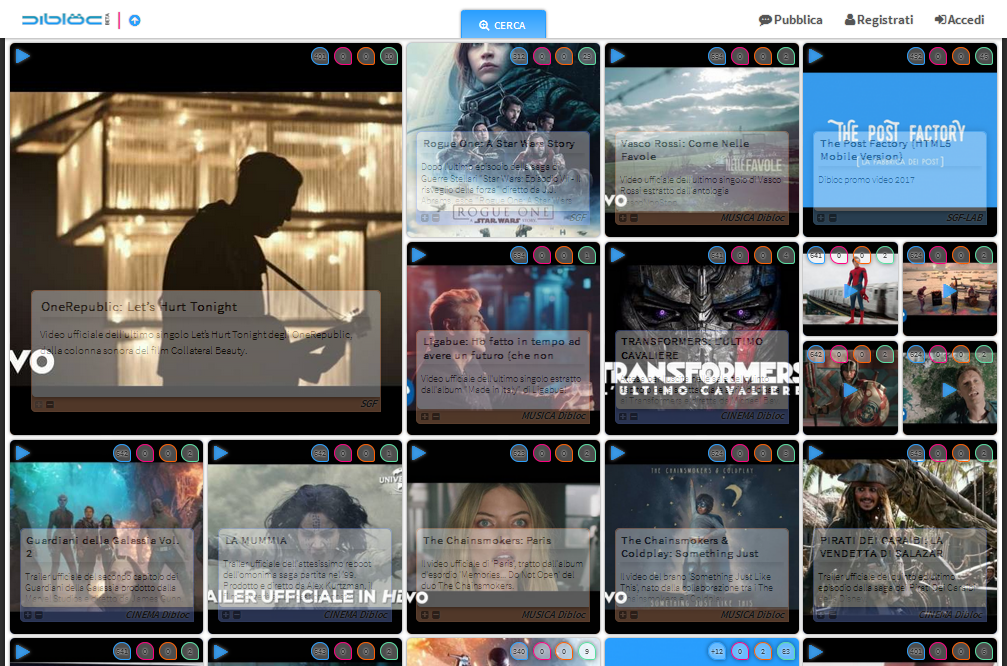Open the Captain America shield thumbnail

850,389
